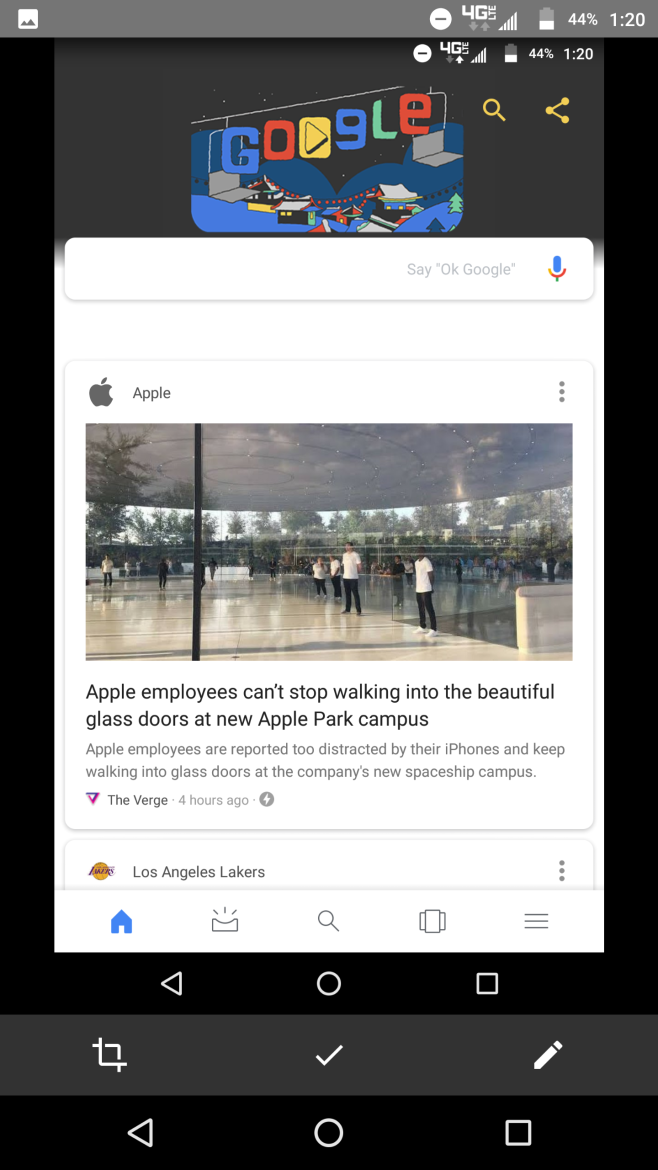Viewport: 658px width, 1170px height.
Task: Open the bottom bar search tab
Action: point(328,921)
